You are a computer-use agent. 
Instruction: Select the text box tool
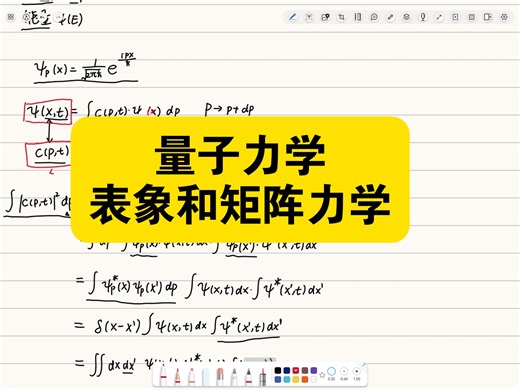click(309, 17)
